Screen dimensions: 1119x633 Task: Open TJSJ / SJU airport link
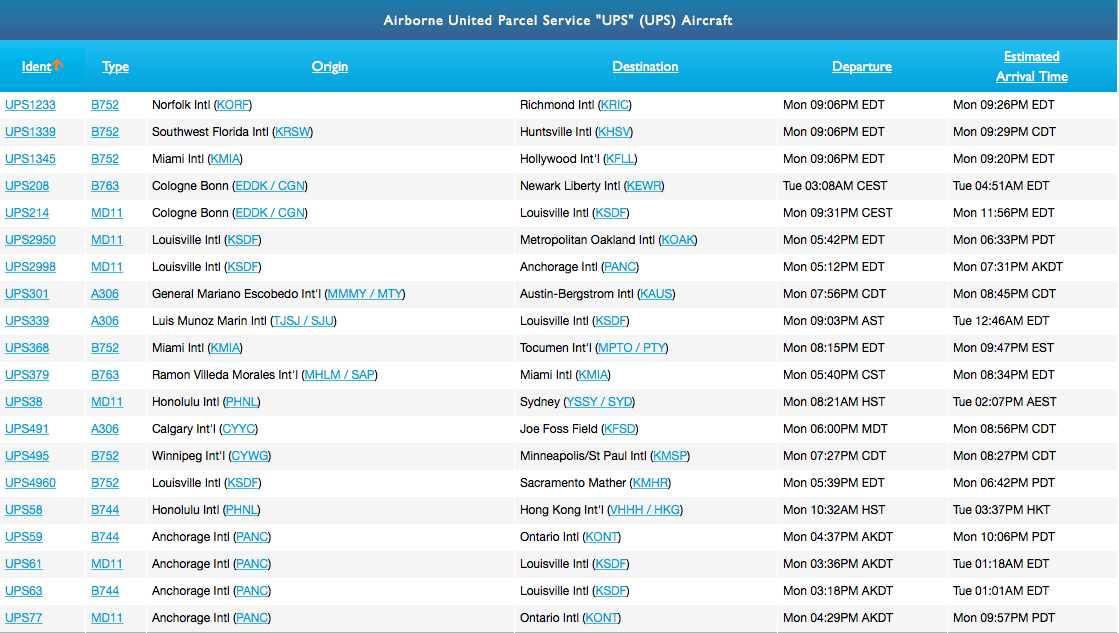tap(303, 321)
